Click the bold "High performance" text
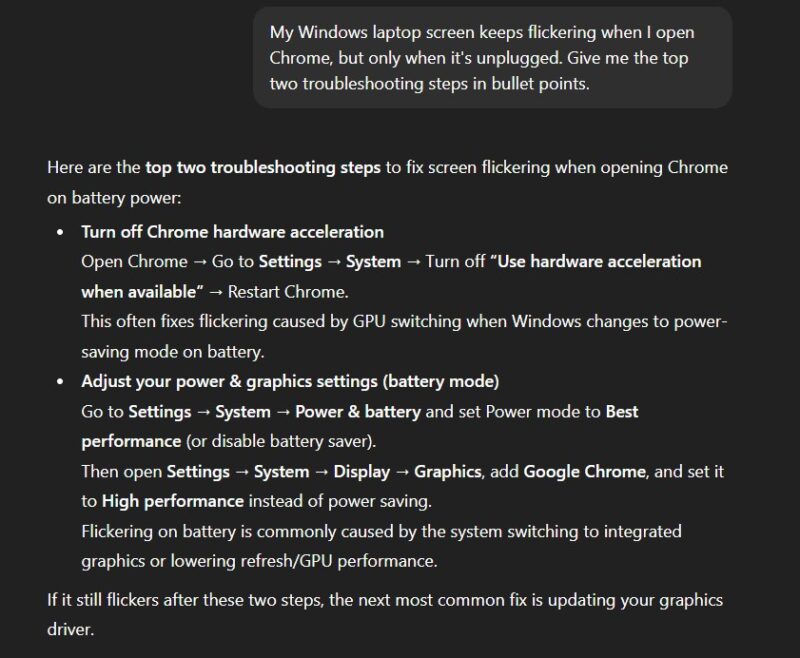Viewport: 800px width, 658px height. tap(172, 500)
